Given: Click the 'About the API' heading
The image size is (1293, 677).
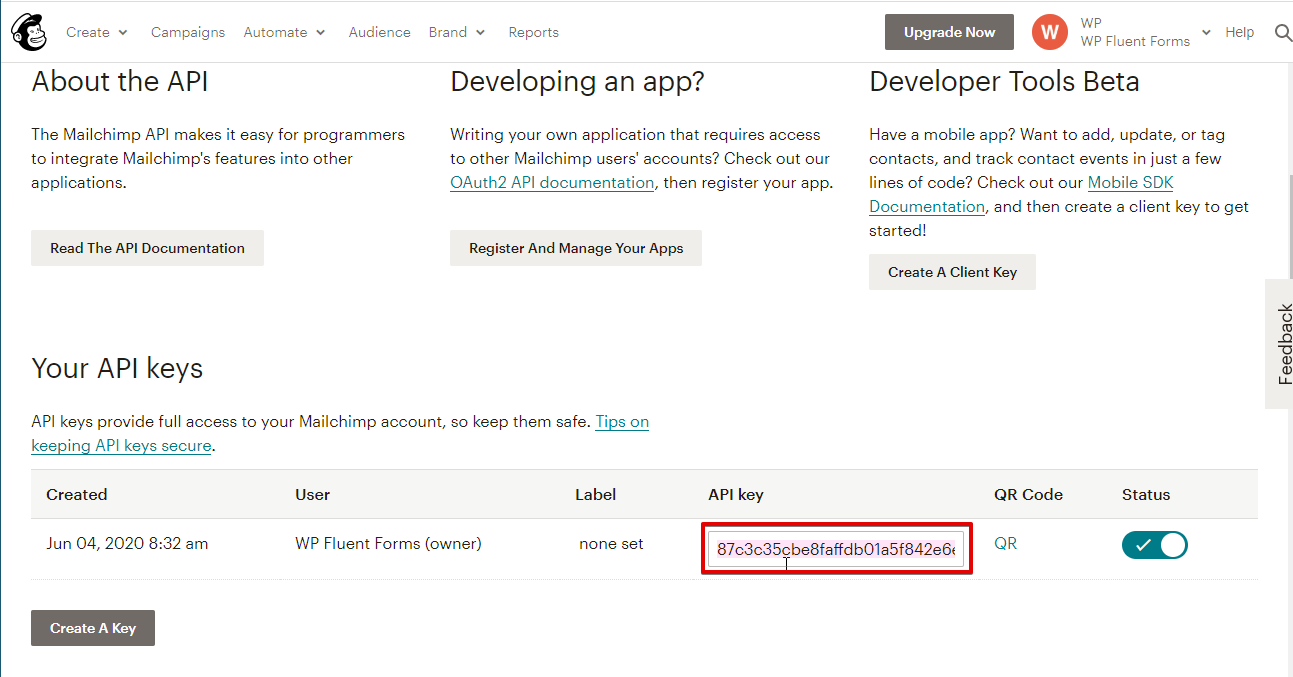Looking at the screenshot, I should [120, 81].
